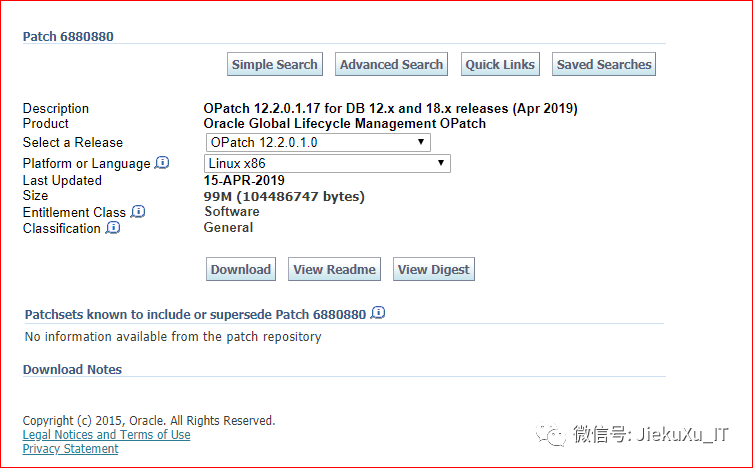The image size is (753, 468).
Task: Open the Select a Release dropdown
Action: [317, 142]
